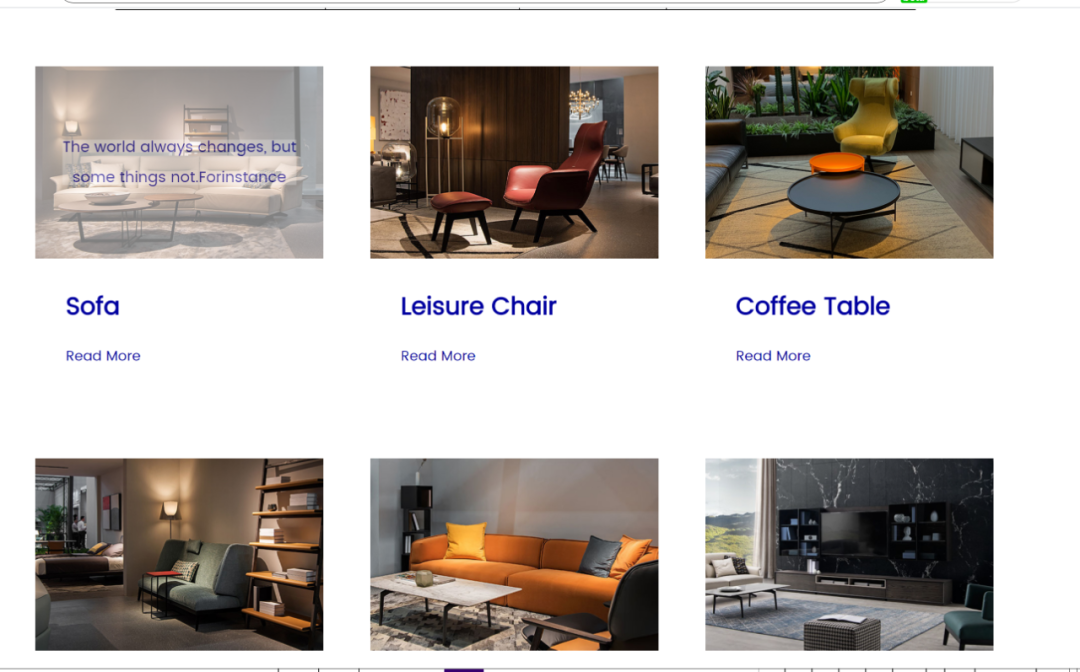
Task: Click the 'The world always changes' overlay caption
Action: 180,162
